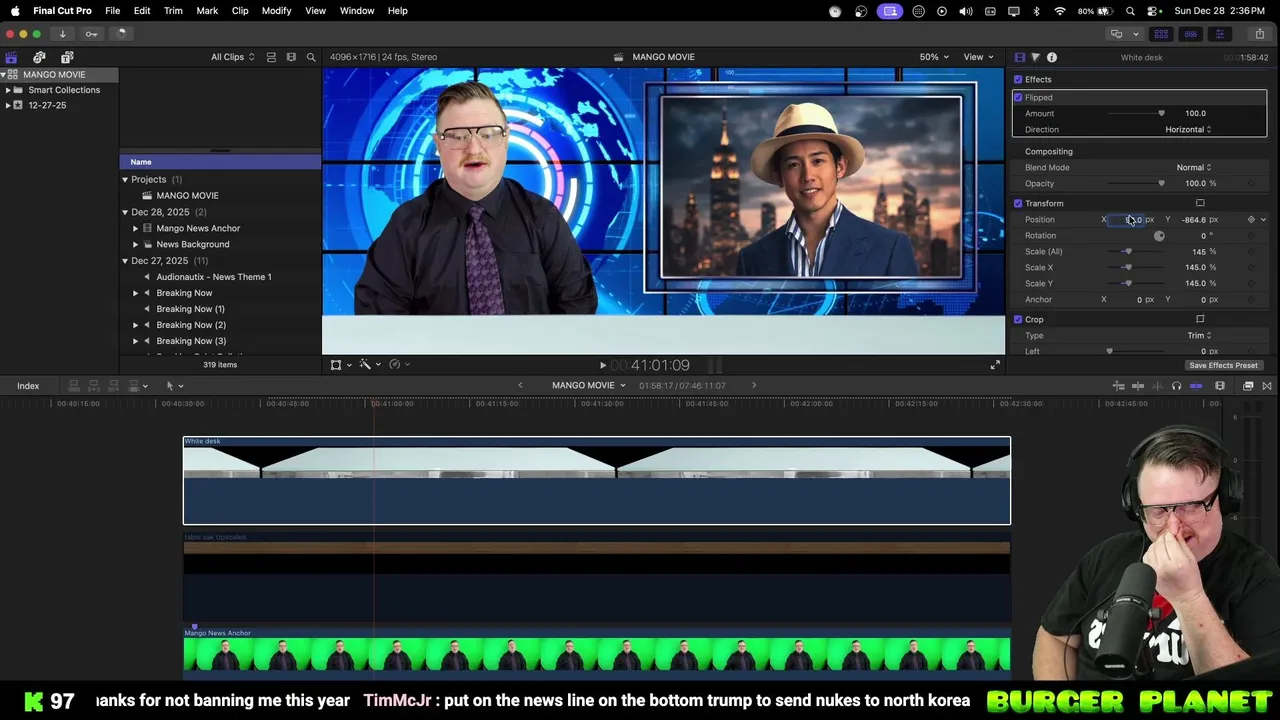Screen dimensions: 1280x720
Task: Expand the Mango News Anchor clip row
Action: pos(135,228)
